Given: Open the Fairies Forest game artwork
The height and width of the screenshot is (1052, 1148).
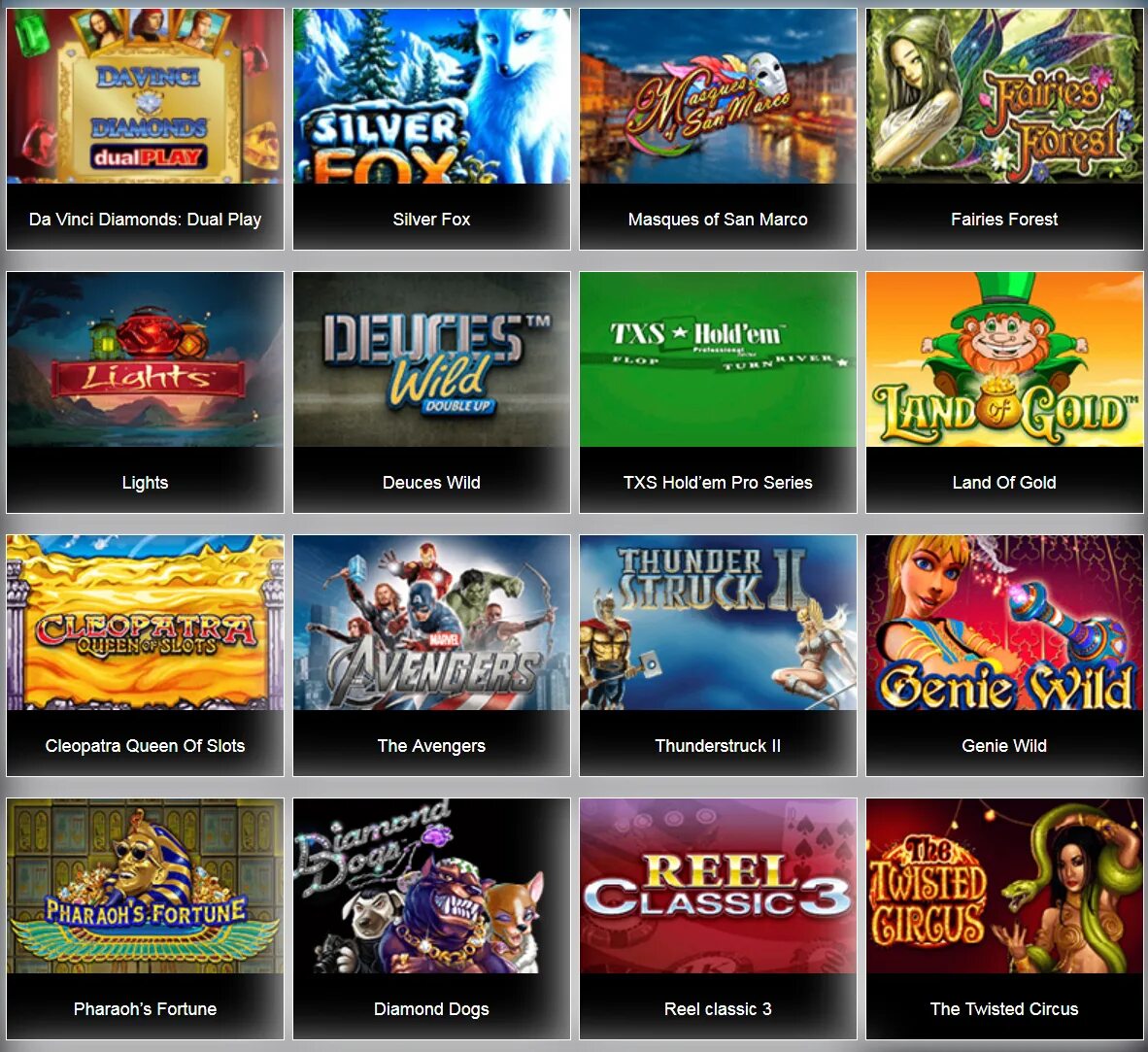Looking at the screenshot, I should coord(1003,96).
